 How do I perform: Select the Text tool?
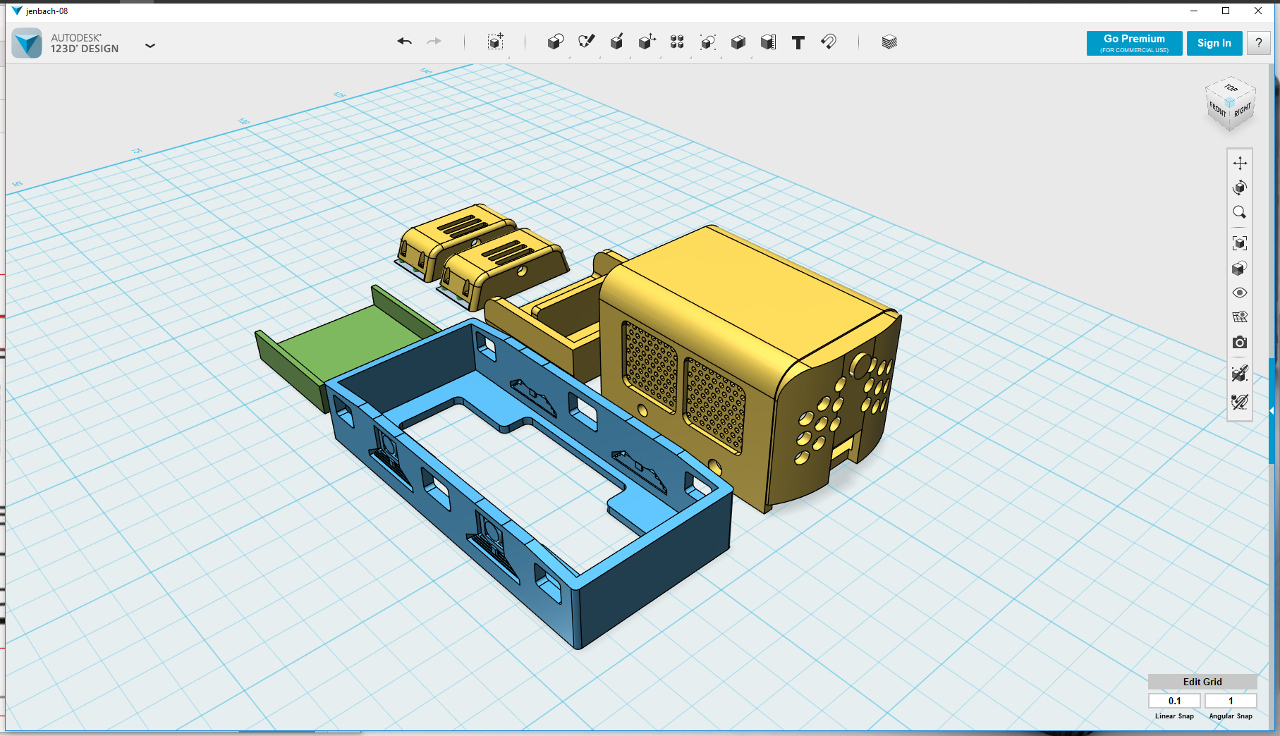pyautogui.click(x=798, y=42)
